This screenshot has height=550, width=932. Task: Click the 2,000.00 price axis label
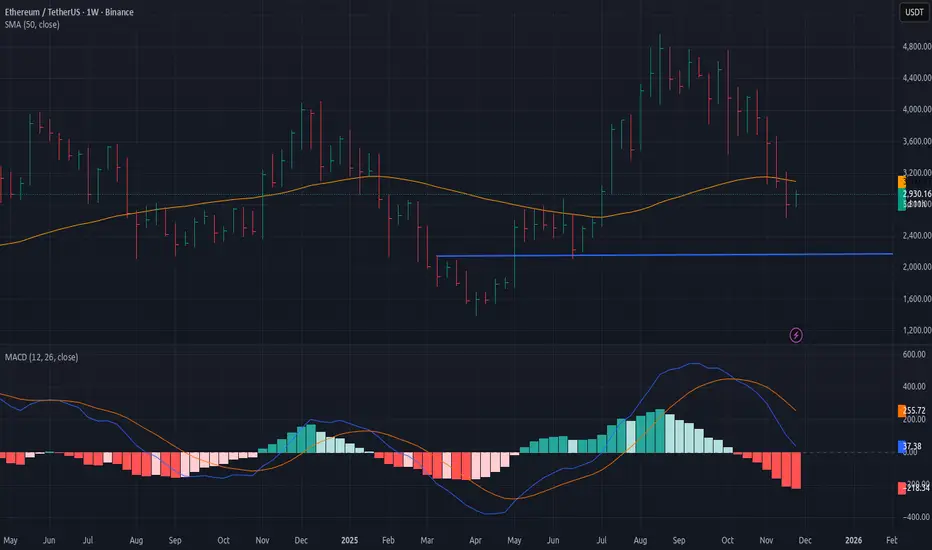click(917, 267)
